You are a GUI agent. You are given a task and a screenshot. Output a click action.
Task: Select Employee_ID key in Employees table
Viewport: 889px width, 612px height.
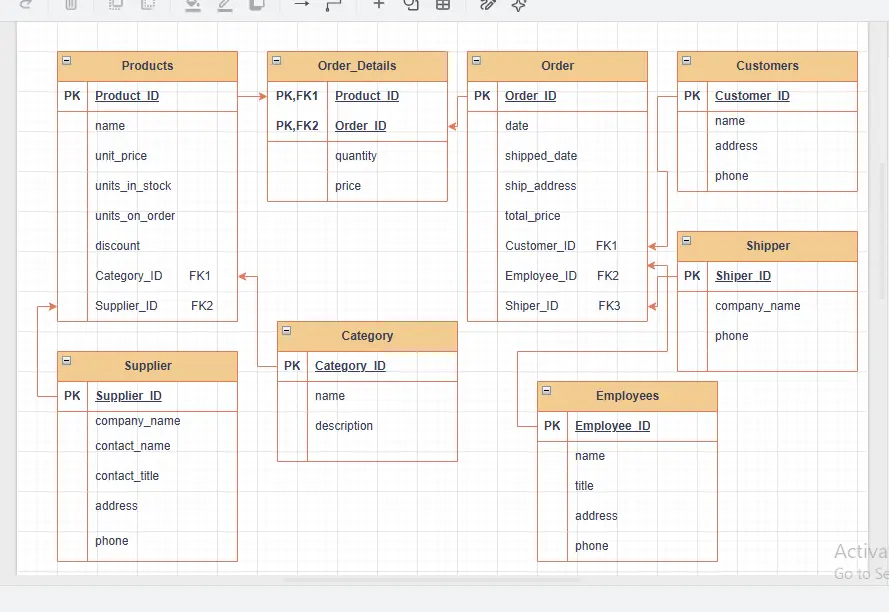coord(612,426)
